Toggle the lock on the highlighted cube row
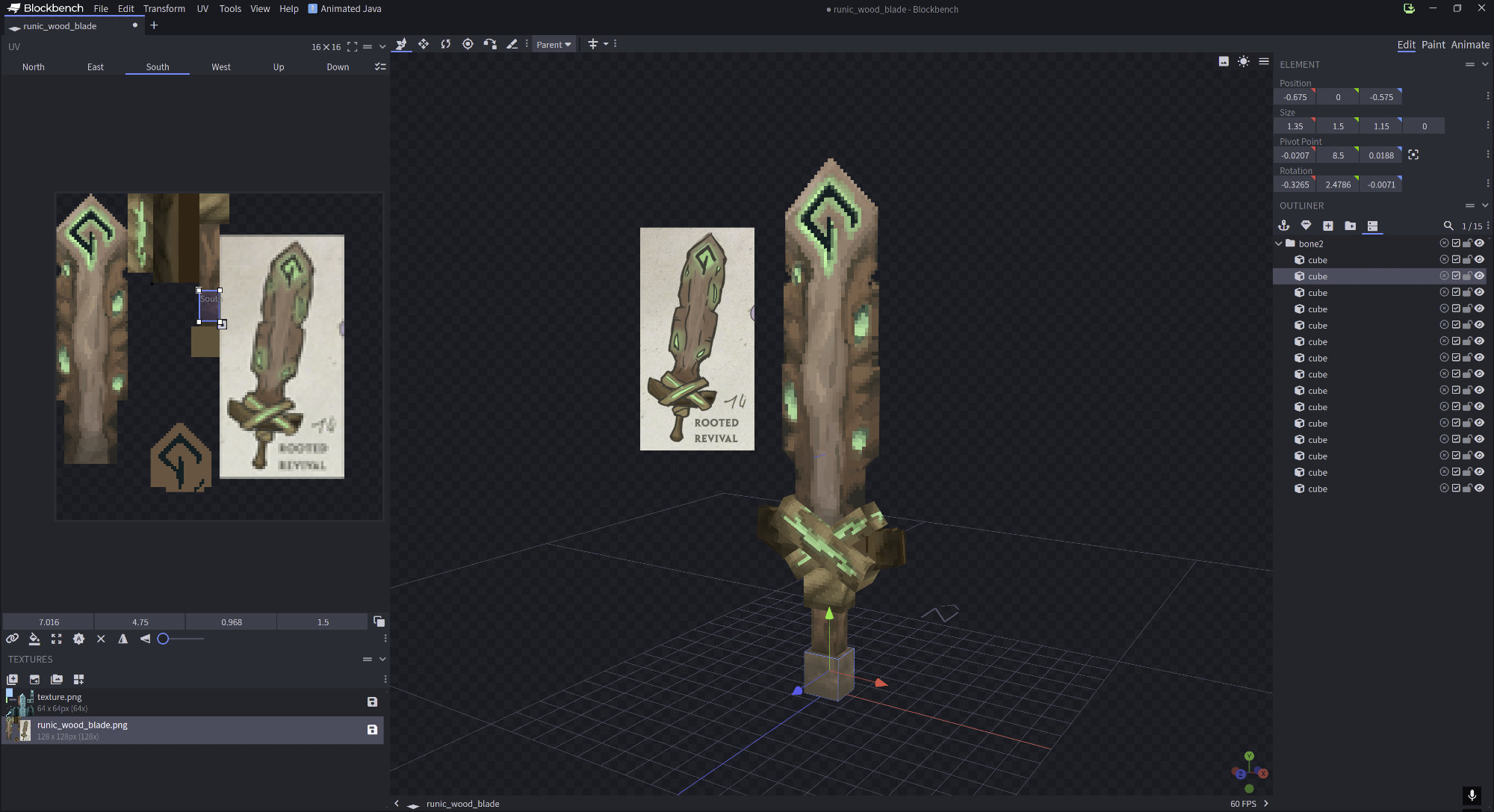Screen dimensions: 1494x812 pyautogui.click(x=1467, y=276)
